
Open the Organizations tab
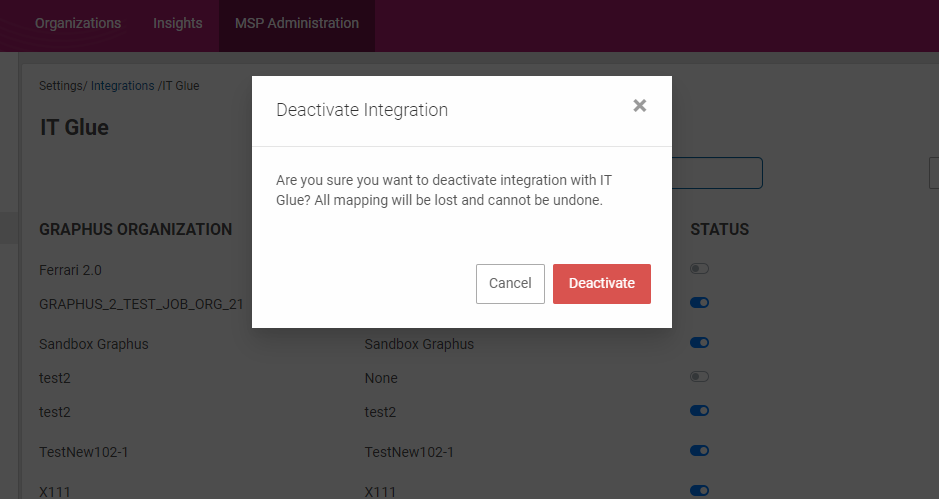point(78,23)
